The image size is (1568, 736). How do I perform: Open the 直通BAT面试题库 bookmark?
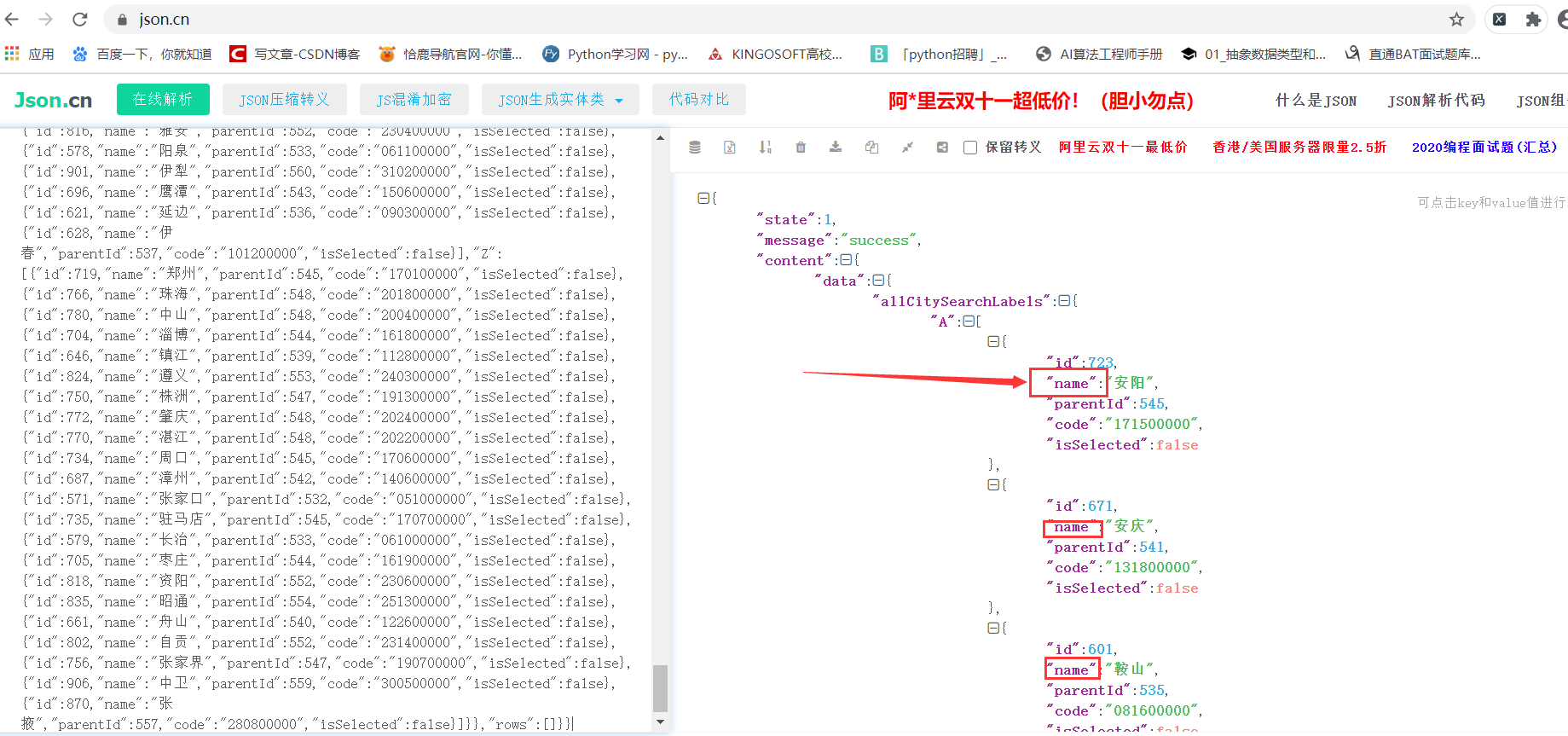pos(1413,54)
